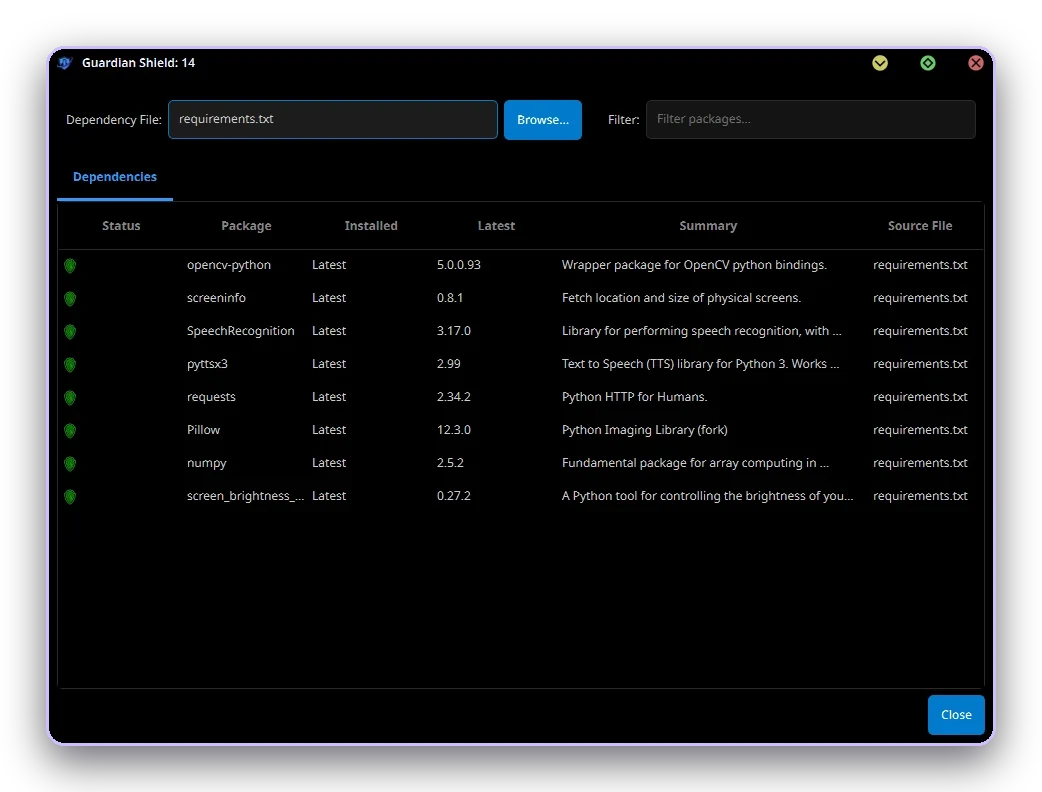Click summary 'Python Imaging Library (fork)'
This screenshot has height=792, width=1042.
coord(645,430)
